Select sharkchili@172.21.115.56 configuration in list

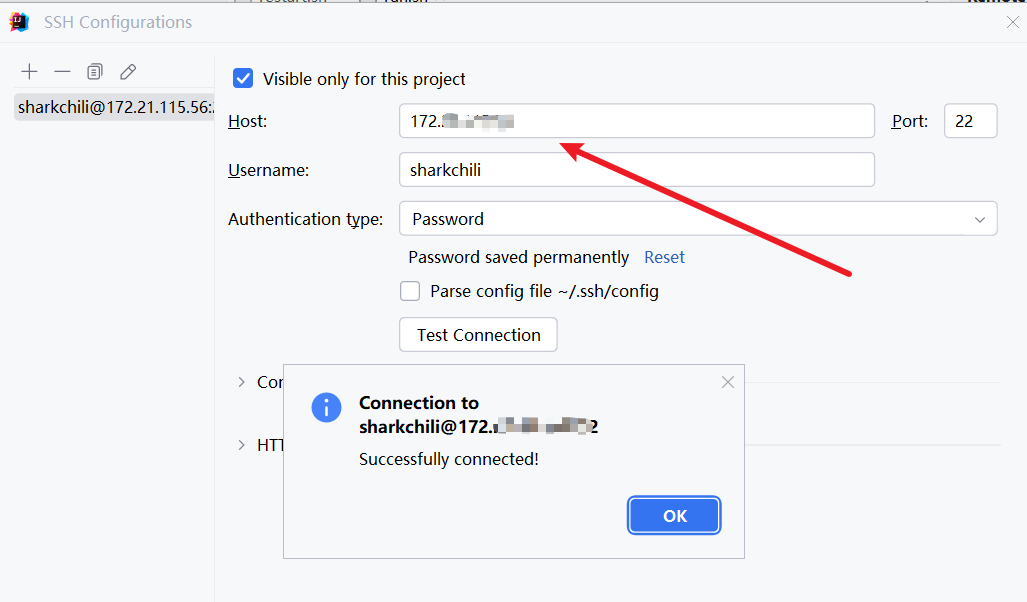[114, 107]
